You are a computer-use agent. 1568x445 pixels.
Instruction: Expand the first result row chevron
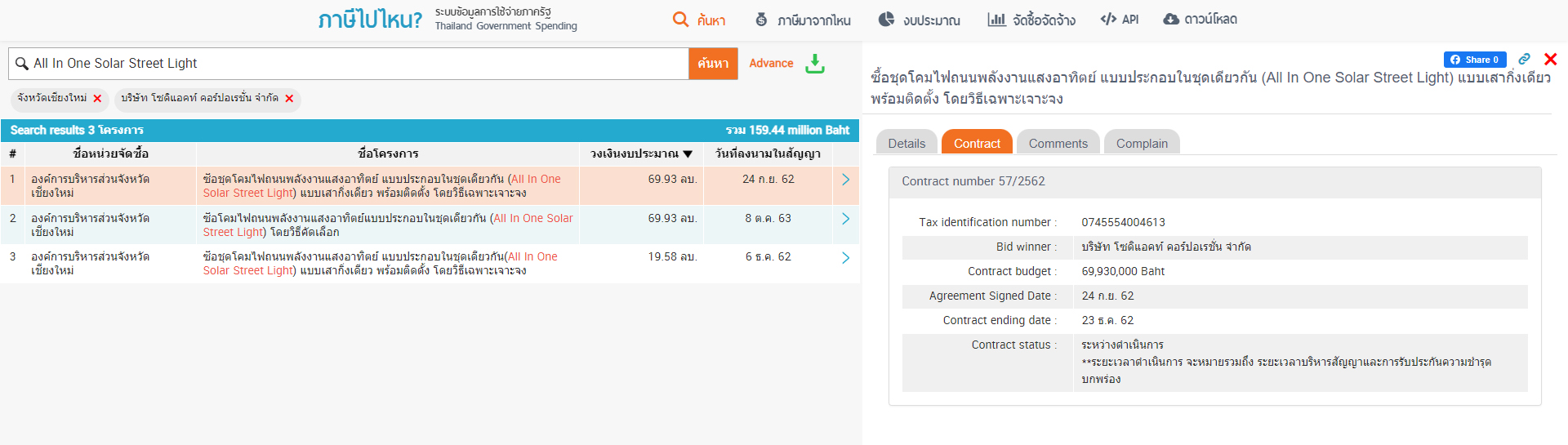tap(845, 180)
